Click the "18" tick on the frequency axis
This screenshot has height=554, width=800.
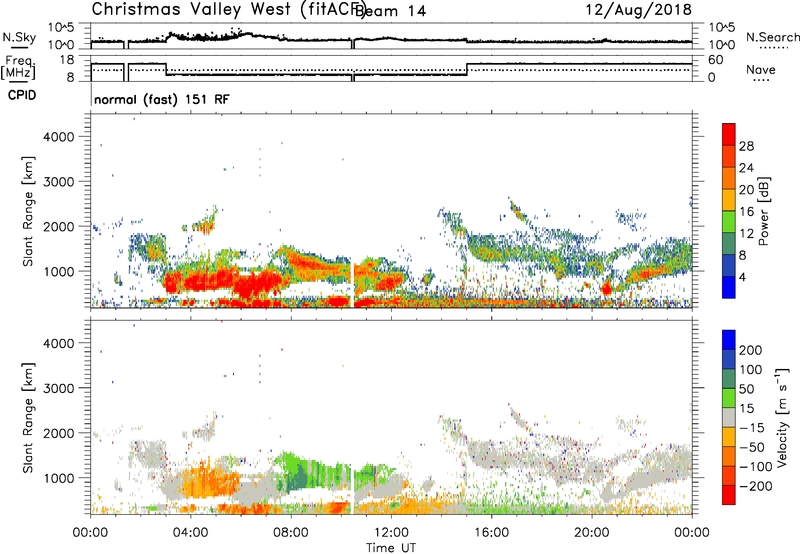click(x=67, y=60)
